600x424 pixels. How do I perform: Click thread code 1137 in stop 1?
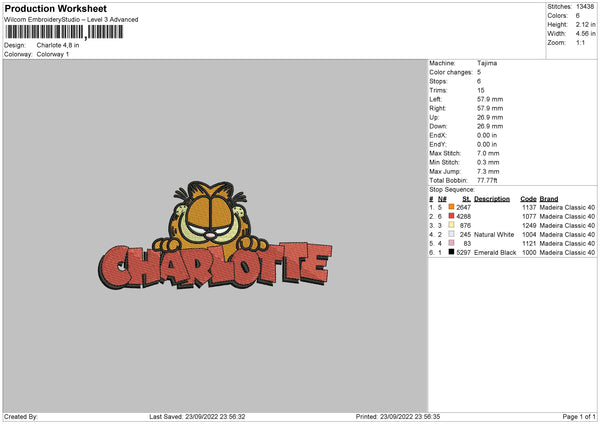point(529,207)
